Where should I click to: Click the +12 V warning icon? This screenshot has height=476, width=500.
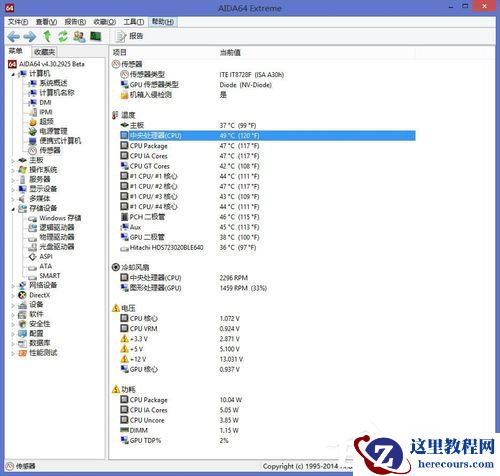124,359
